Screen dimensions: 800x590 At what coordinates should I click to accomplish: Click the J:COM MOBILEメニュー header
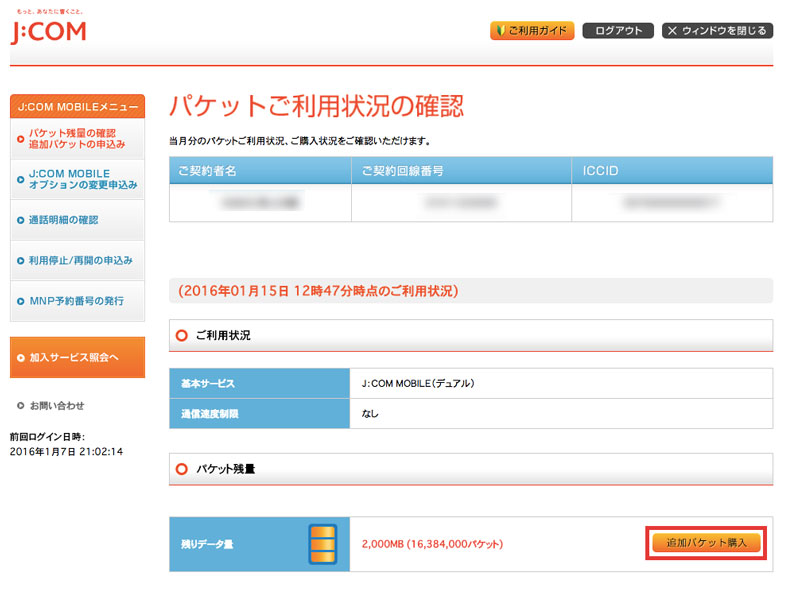click(77, 107)
